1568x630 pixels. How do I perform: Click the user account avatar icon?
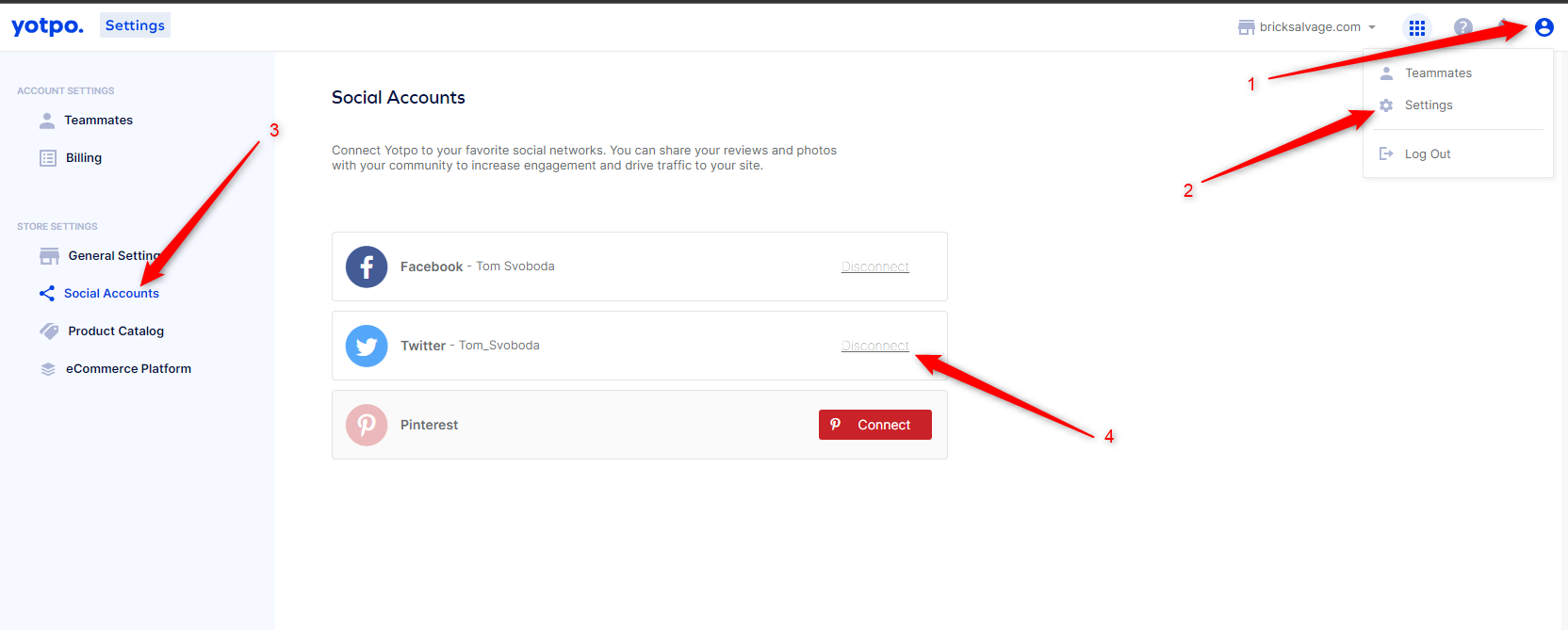(1543, 27)
